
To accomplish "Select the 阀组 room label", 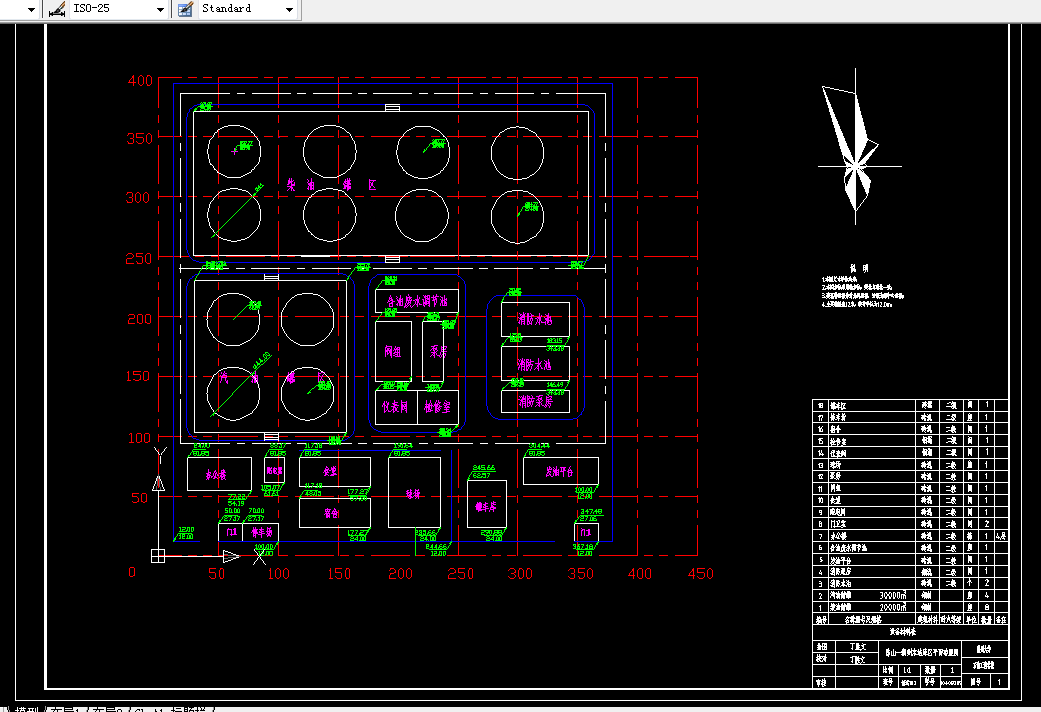I will [x=393, y=351].
